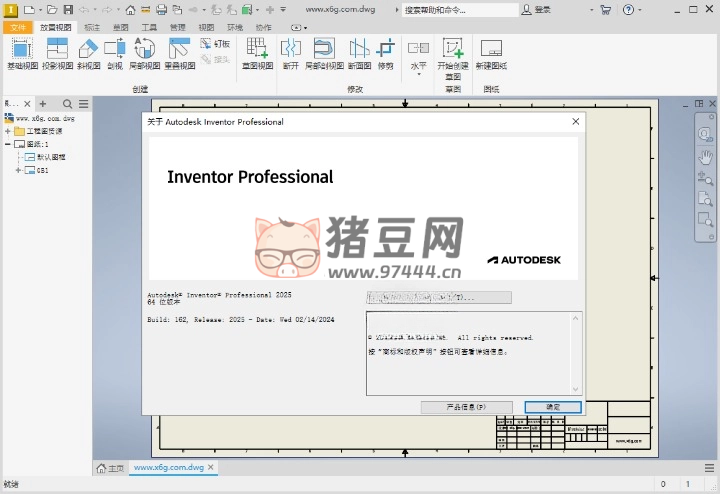The height and width of the screenshot is (494, 720).
Task: Activate the 剖视 (Section View) tool
Action: coord(114,51)
